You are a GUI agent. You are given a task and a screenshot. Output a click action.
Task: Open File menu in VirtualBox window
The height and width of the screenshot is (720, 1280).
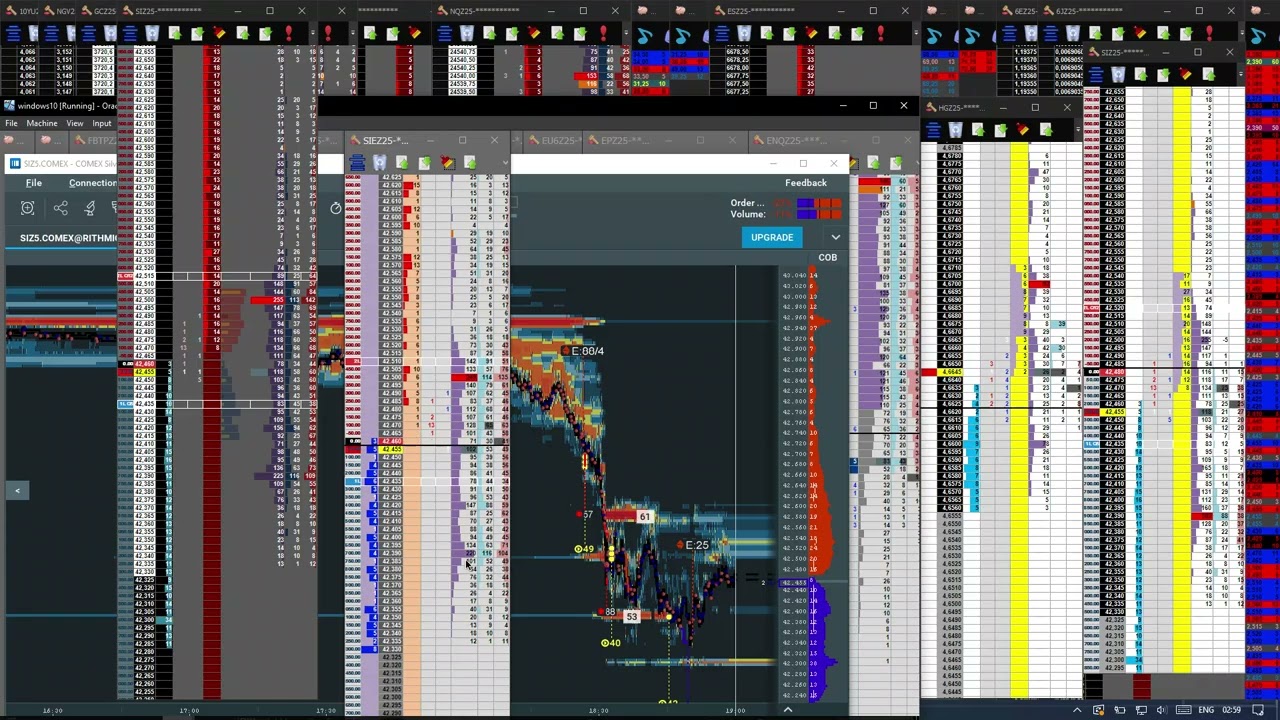11,123
